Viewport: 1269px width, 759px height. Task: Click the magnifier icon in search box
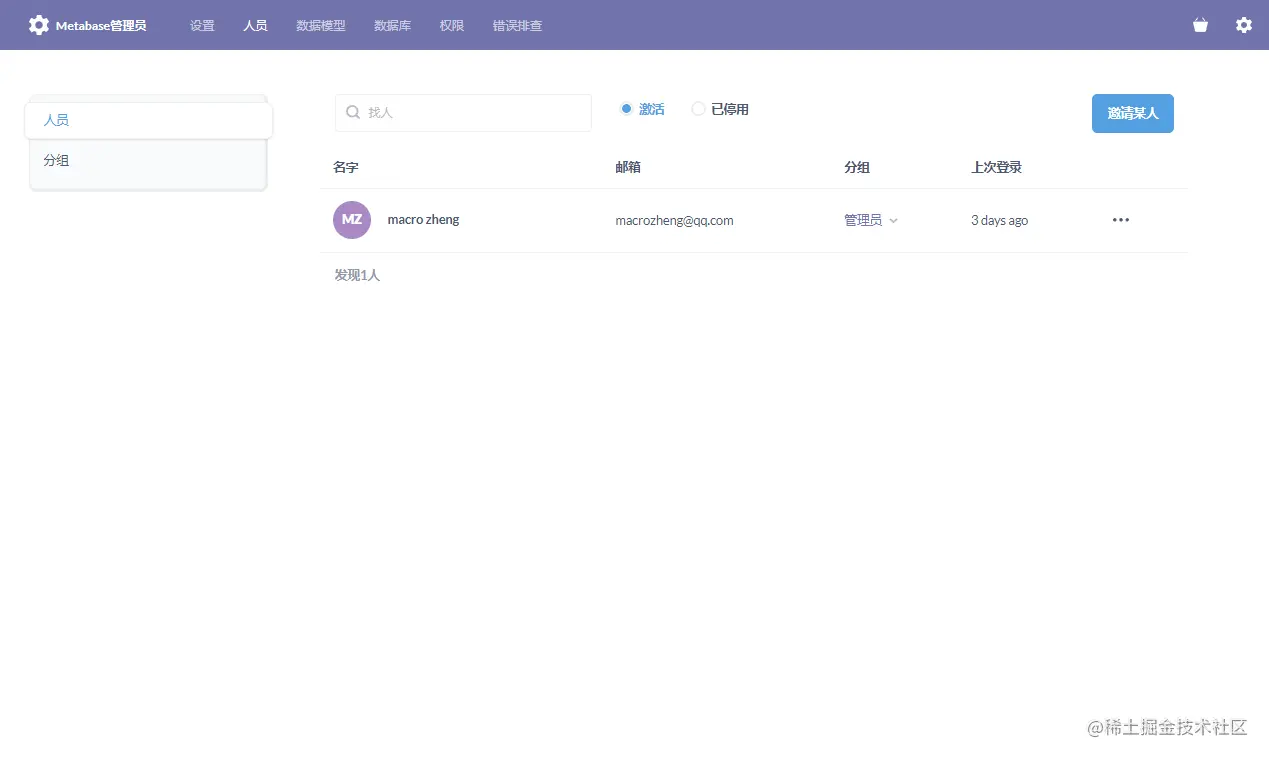pos(353,113)
